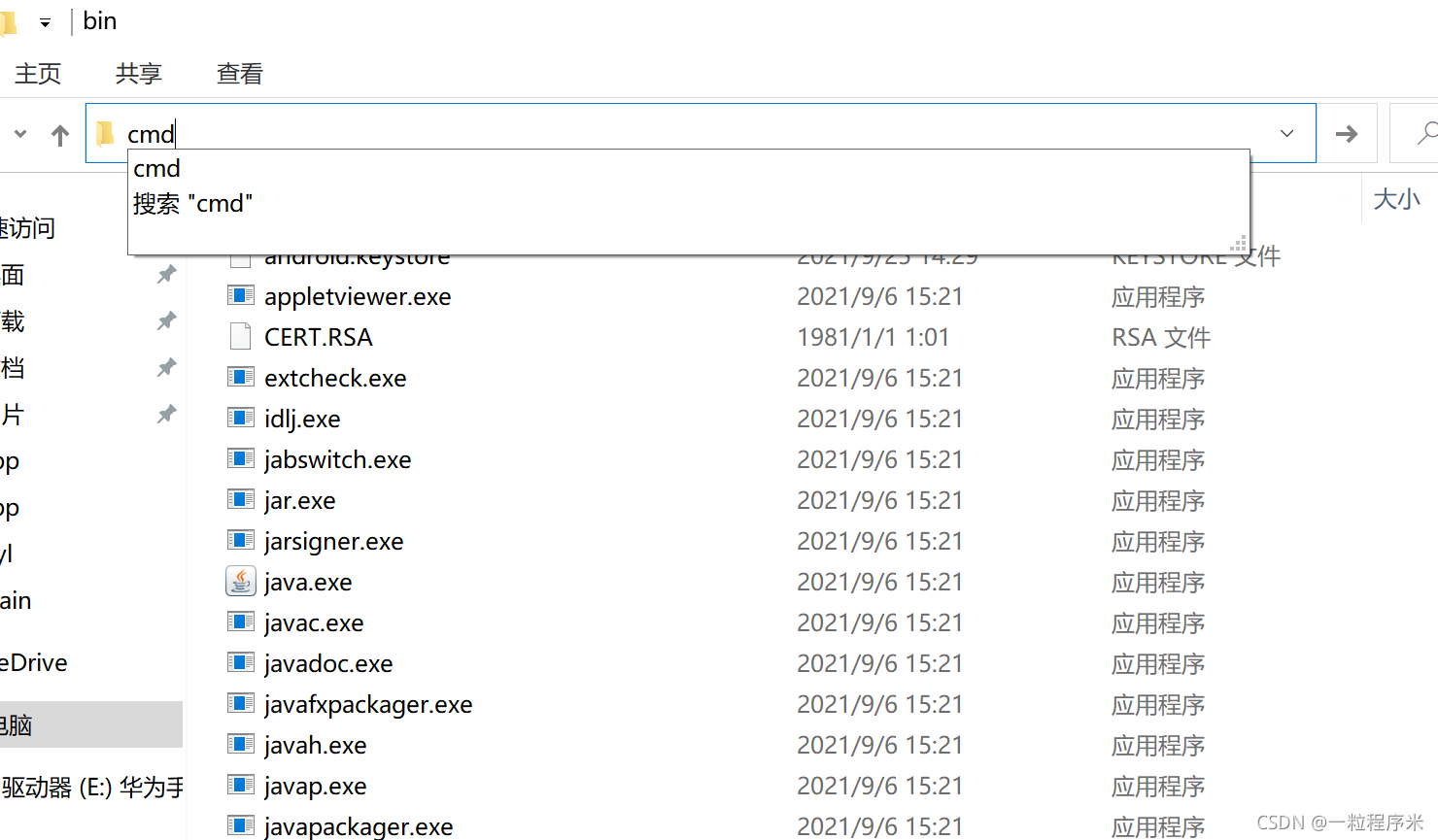The width and height of the screenshot is (1438, 840).
Task: Select the javap.exe icon
Action: 241,785
